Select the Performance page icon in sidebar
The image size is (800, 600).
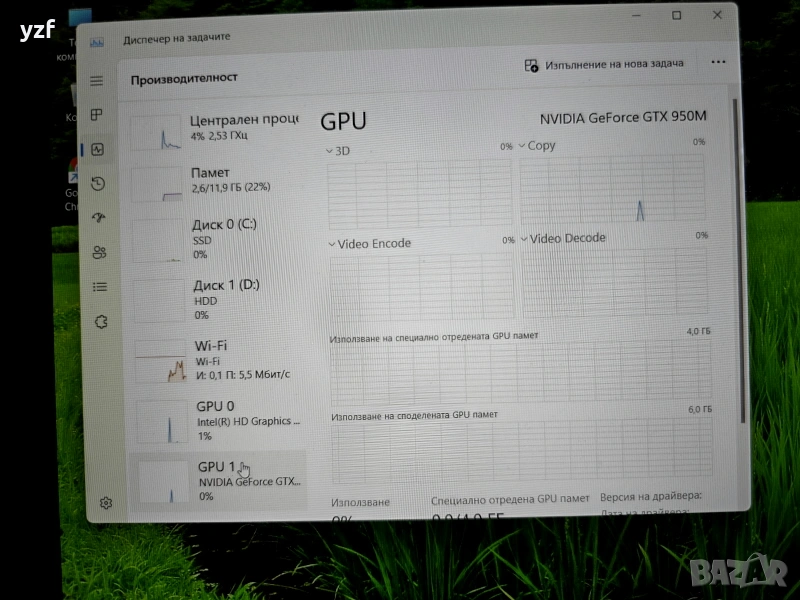pos(97,149)
